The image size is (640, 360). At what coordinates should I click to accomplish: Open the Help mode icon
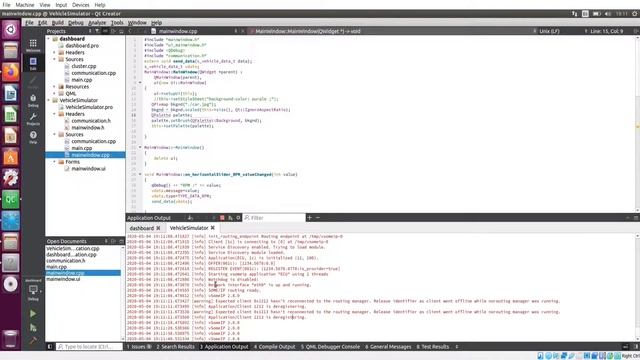[x=33, y=137]
